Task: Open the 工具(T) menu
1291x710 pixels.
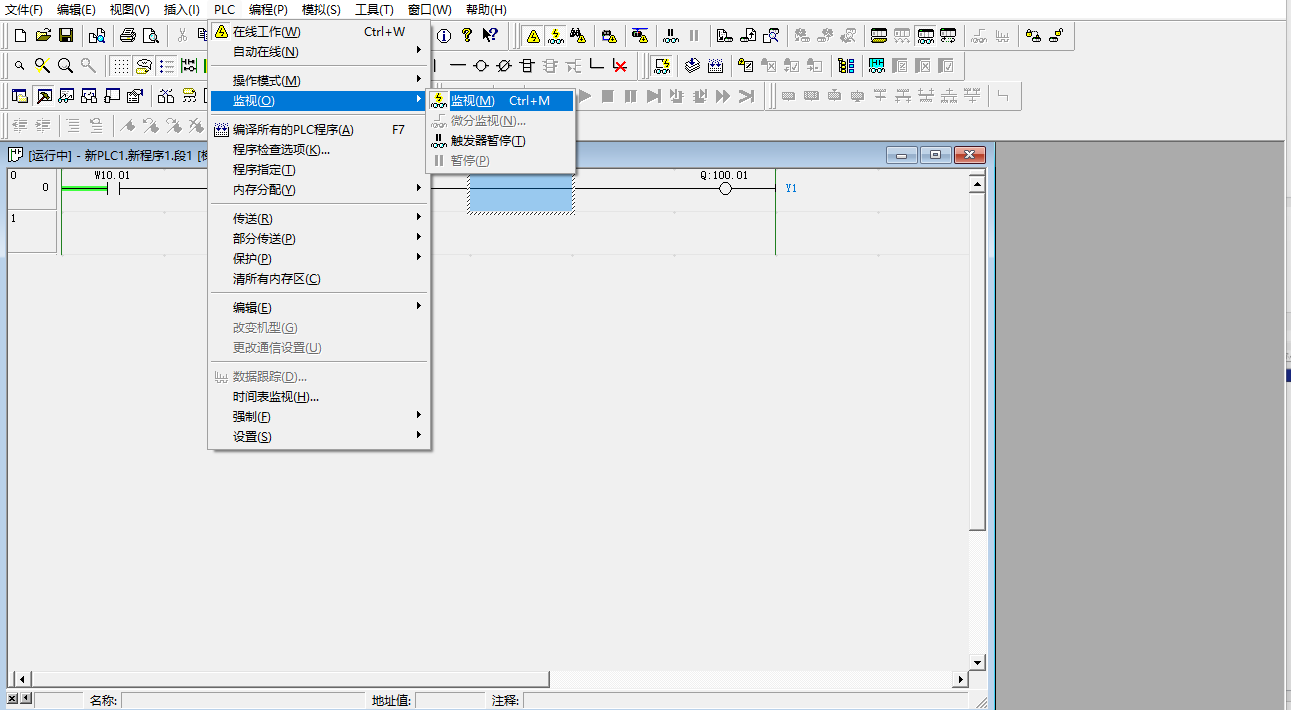Action: tap(374, 10)
